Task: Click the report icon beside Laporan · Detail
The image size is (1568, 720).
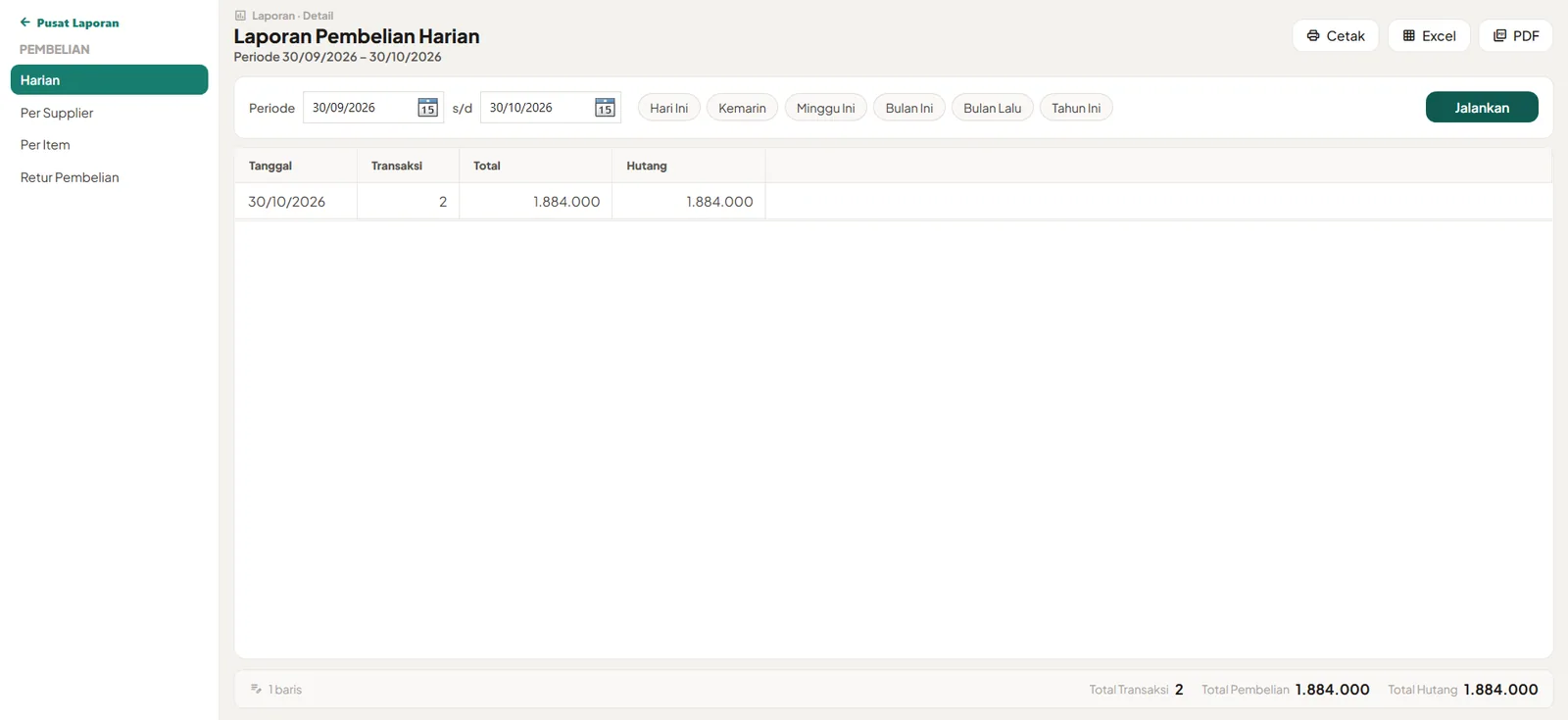Action: coord(240,16)
